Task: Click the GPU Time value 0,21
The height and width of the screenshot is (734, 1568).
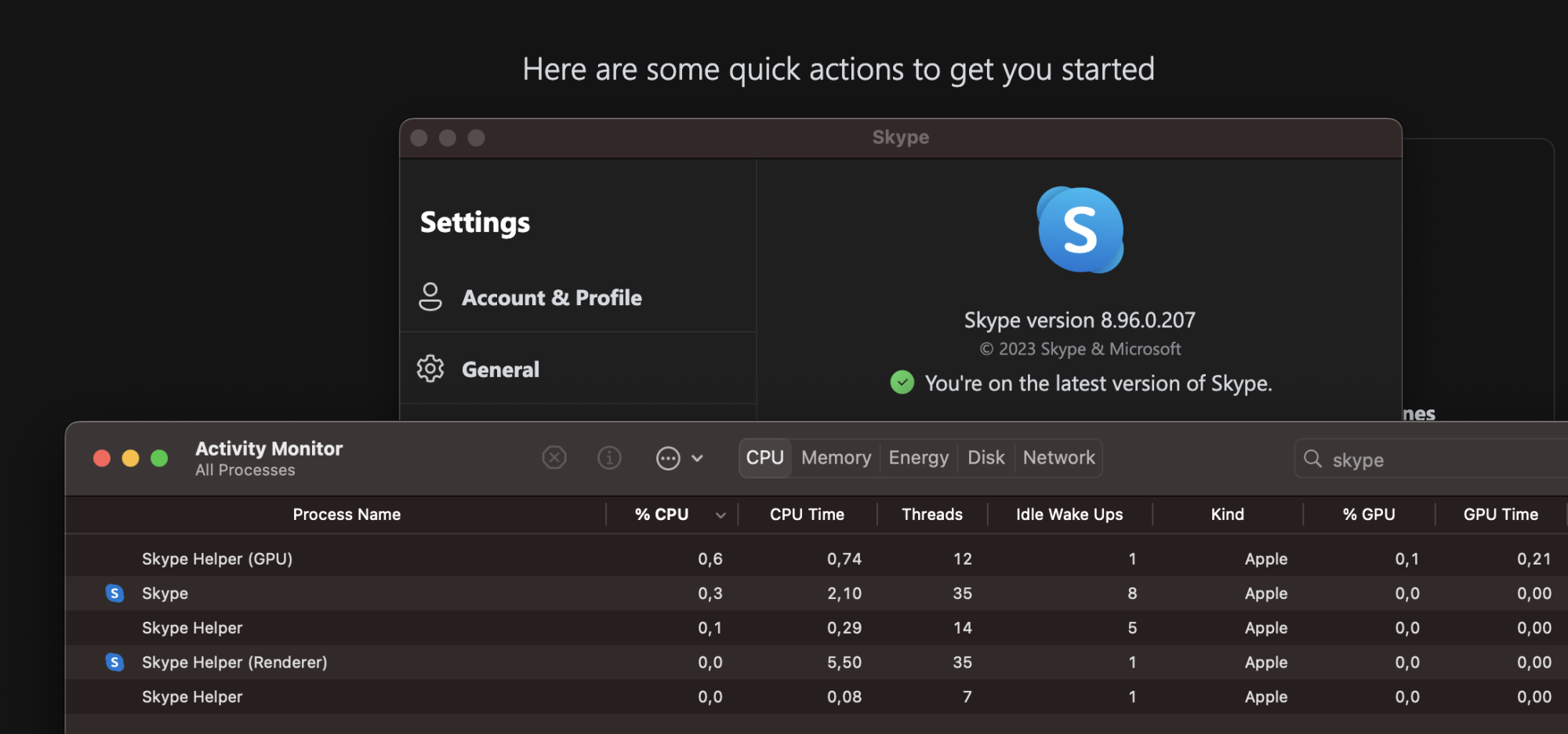Action: click(1534, 559)
